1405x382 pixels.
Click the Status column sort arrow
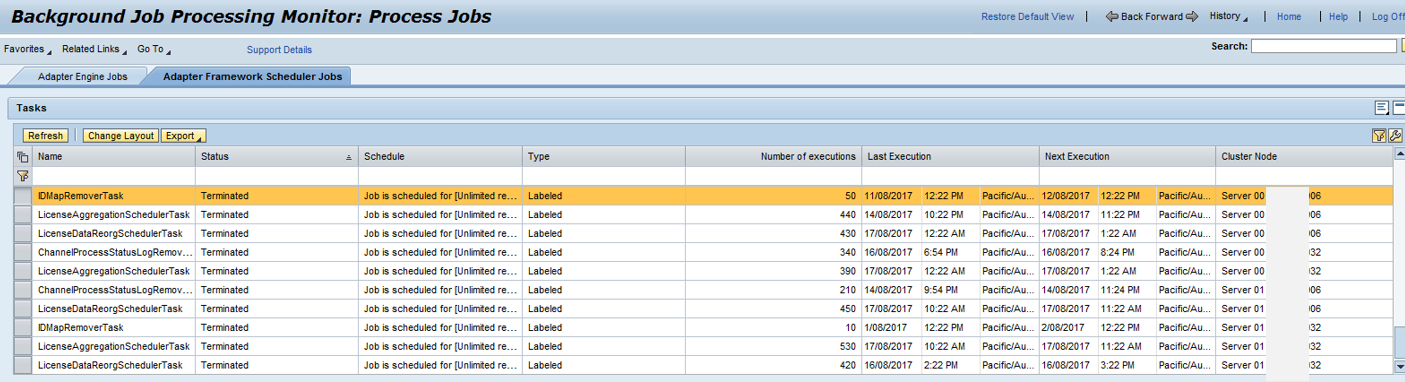click(349, 158)
